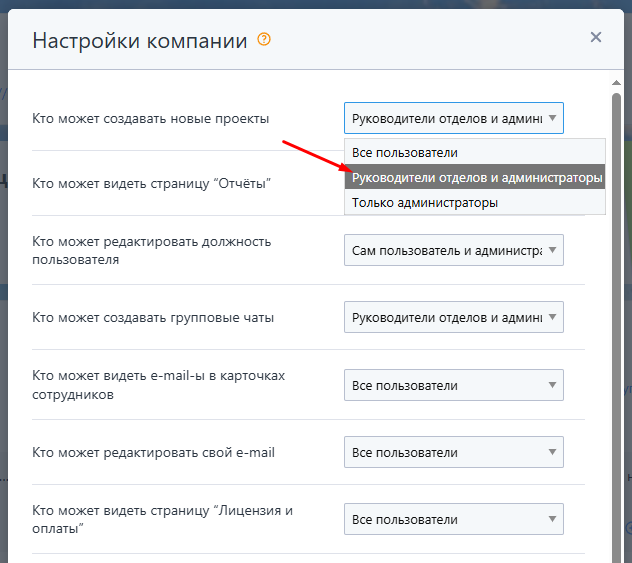632x563 pixels.
Task: Click the "Кто может видеть страницу Отчёты" label
Action: coord(152,183)
